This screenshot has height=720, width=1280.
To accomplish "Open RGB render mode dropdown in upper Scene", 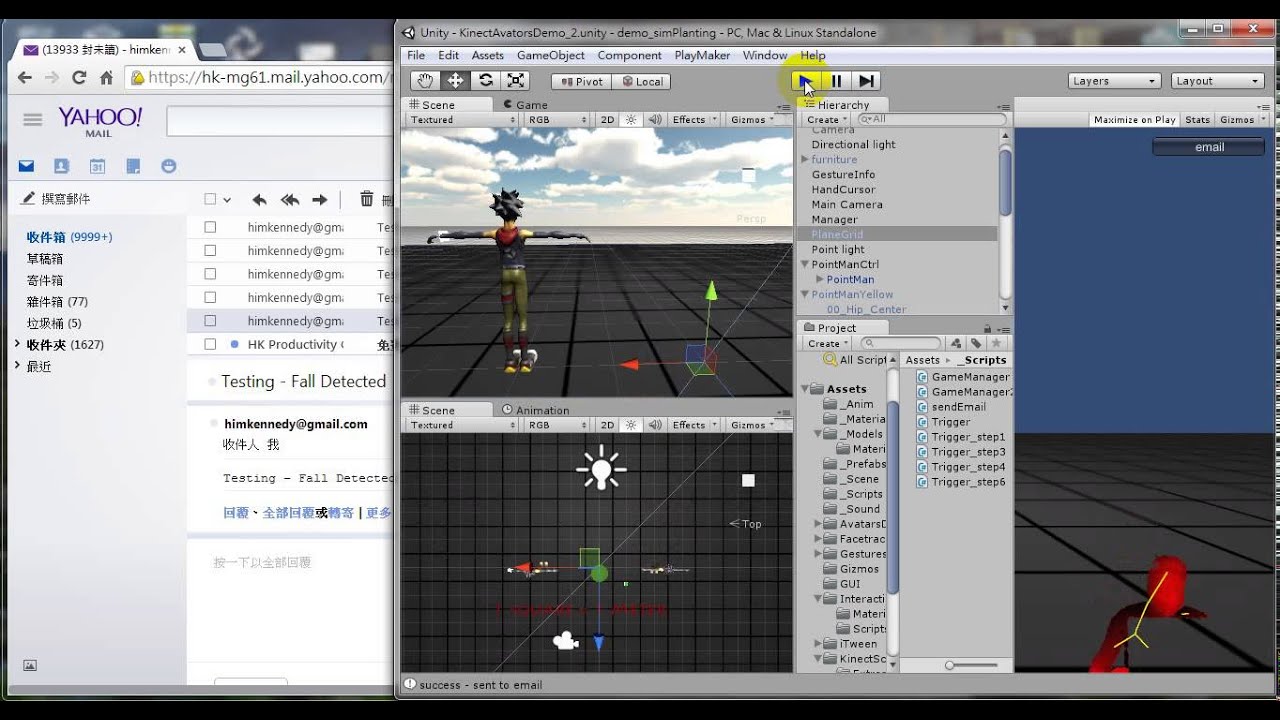I will [x=557, y=120].
